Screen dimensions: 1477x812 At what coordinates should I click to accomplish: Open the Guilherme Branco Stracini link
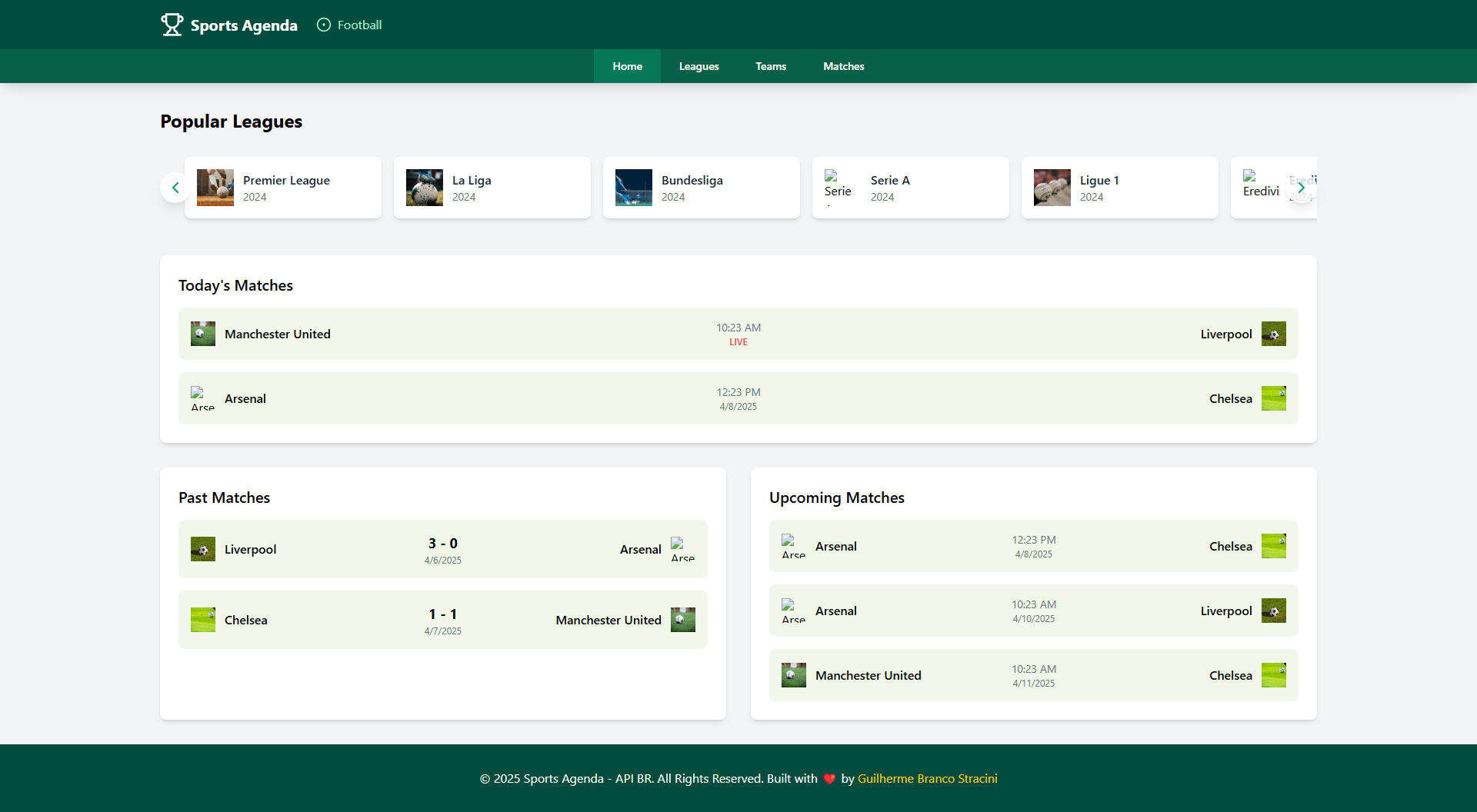click(x=927, y=778)
